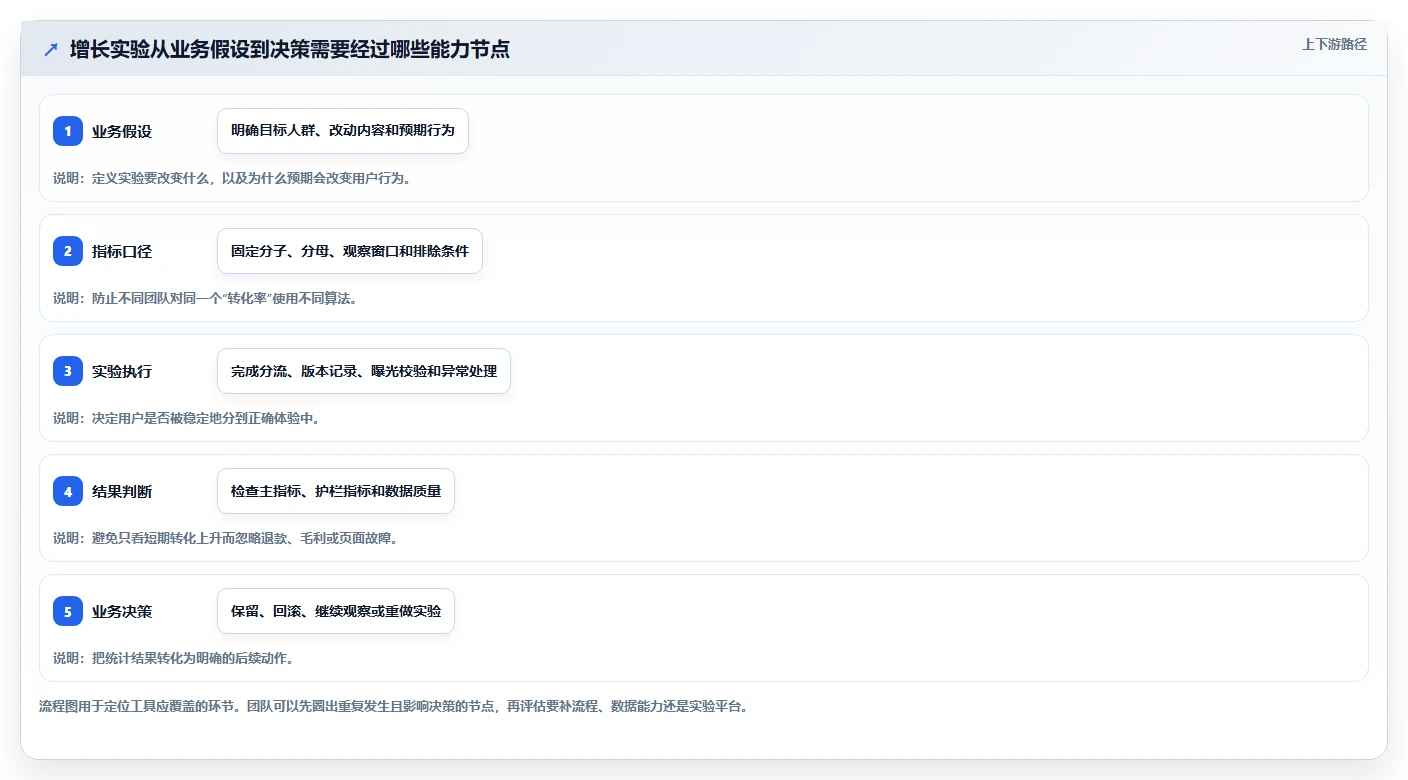Click the 业务决策 step label
Viewport: 1408px width, 780px height.
pyautogui.click(x=122, y=611)
